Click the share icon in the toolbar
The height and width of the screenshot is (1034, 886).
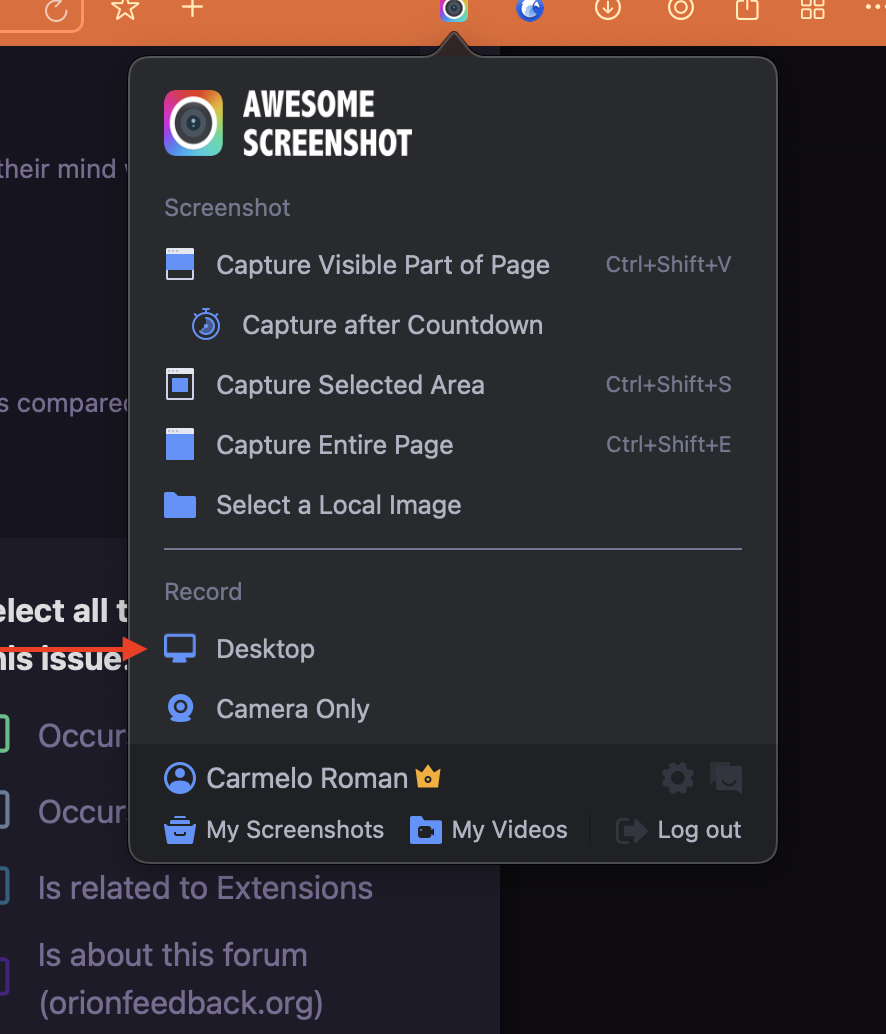tap(746, 10)
